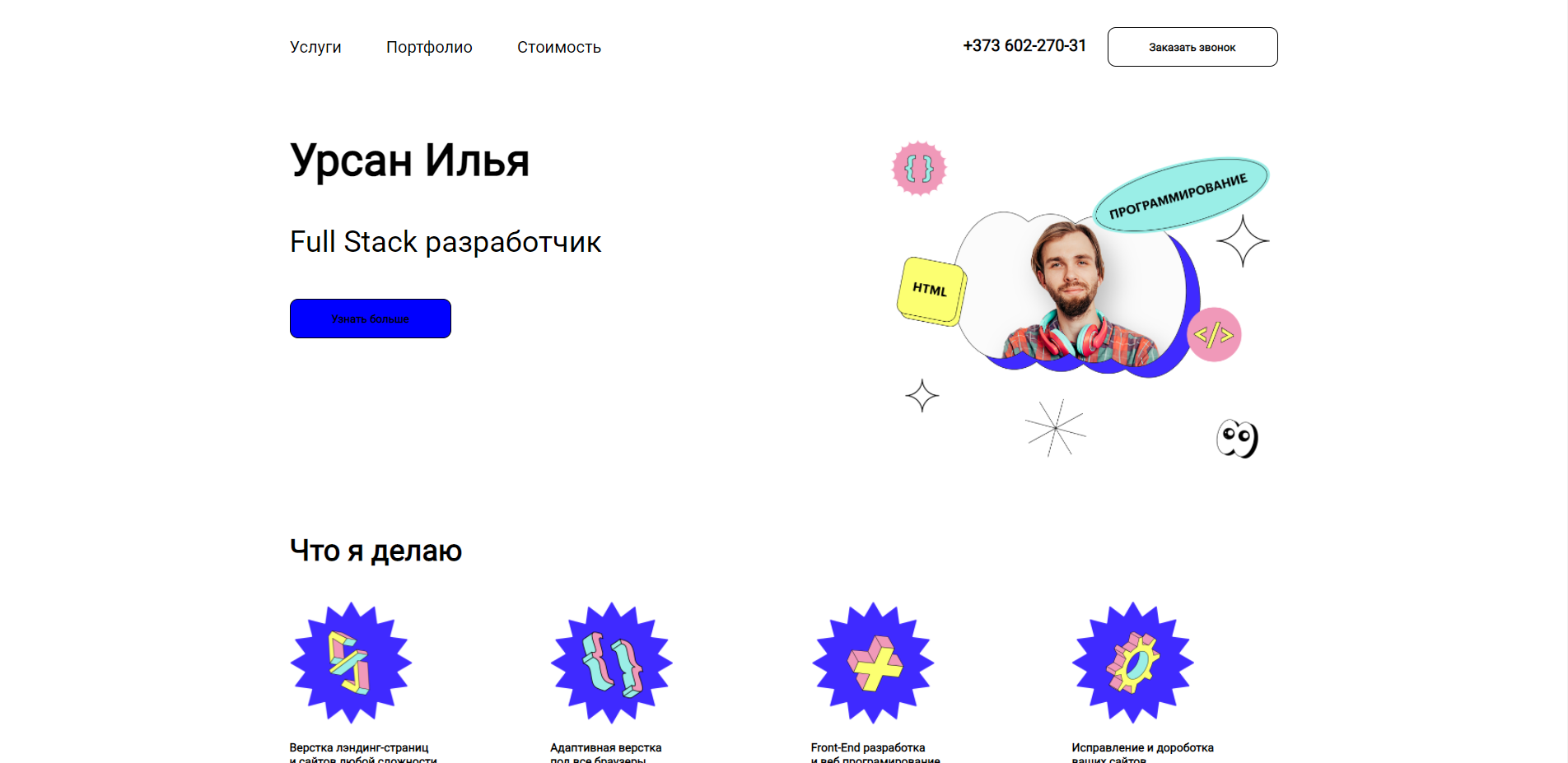The height and width of the screenshot is (763, 1568).
Task: Click the Что я делаю section title
Action: click(376, 551)
